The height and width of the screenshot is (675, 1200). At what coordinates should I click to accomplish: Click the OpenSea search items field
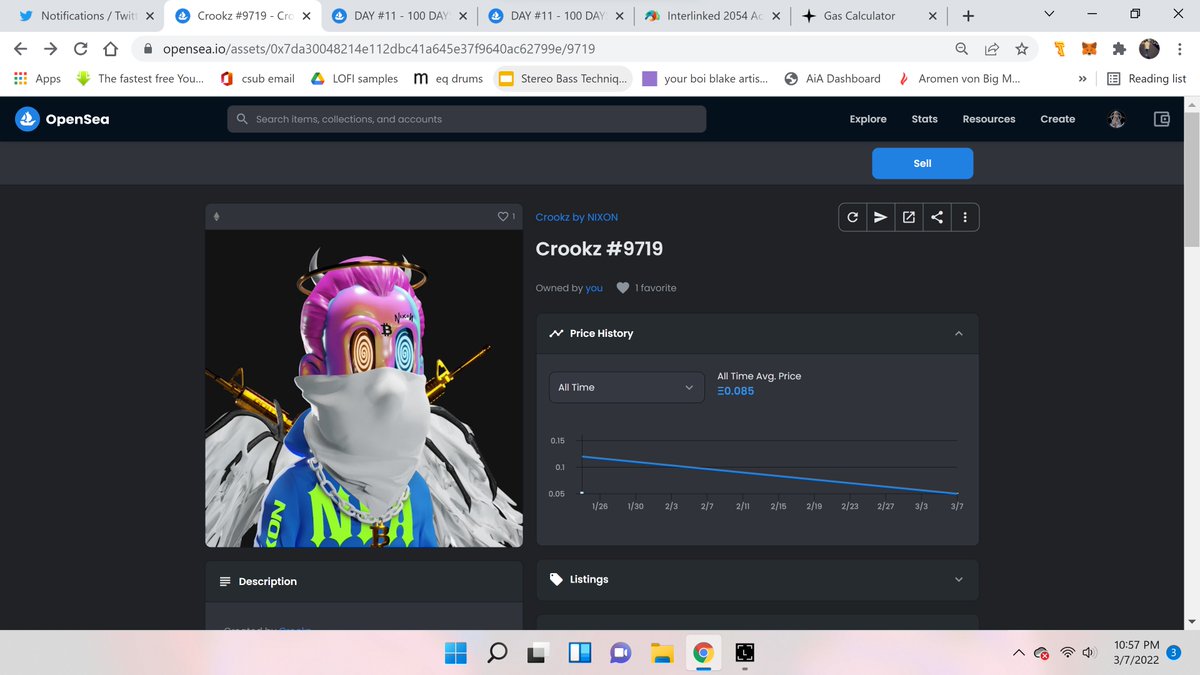coord(466,119)
